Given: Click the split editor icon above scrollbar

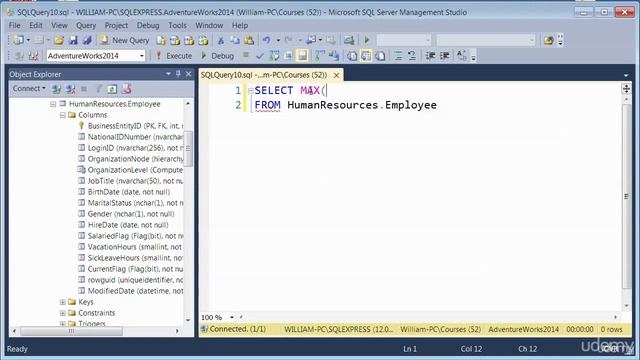Looking at the screenshot, I should (627, 89).
